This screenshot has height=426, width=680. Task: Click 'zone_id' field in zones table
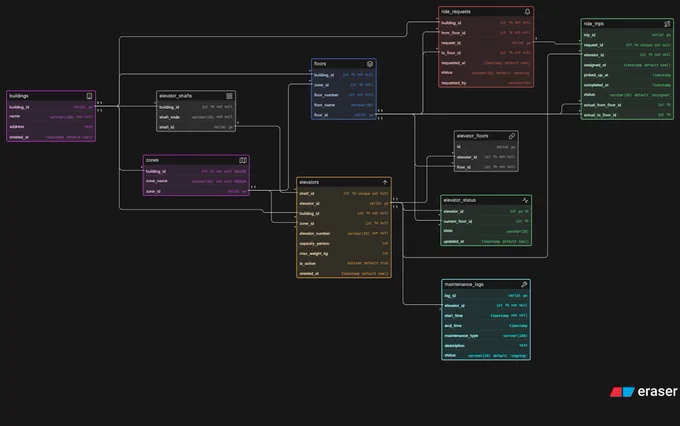196,191
